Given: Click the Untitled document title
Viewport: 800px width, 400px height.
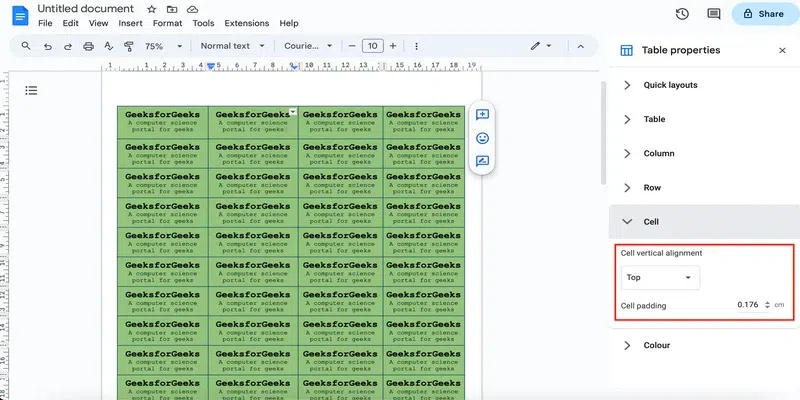Looking at the screenshot, I should (86, 9).
